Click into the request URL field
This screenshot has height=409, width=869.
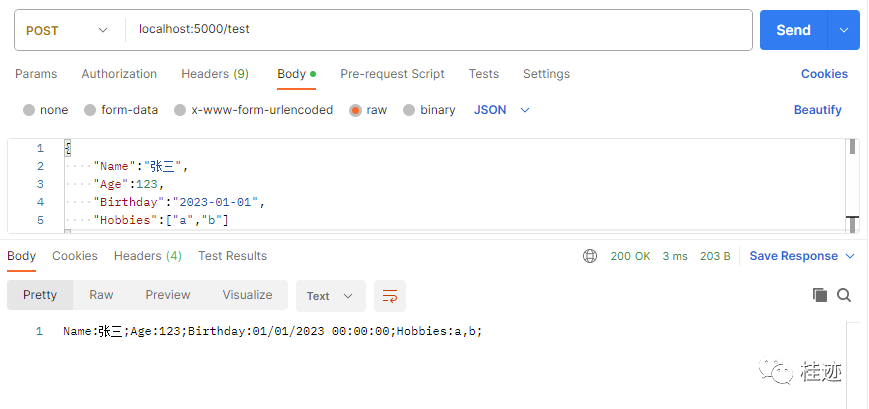pos(438,30)
